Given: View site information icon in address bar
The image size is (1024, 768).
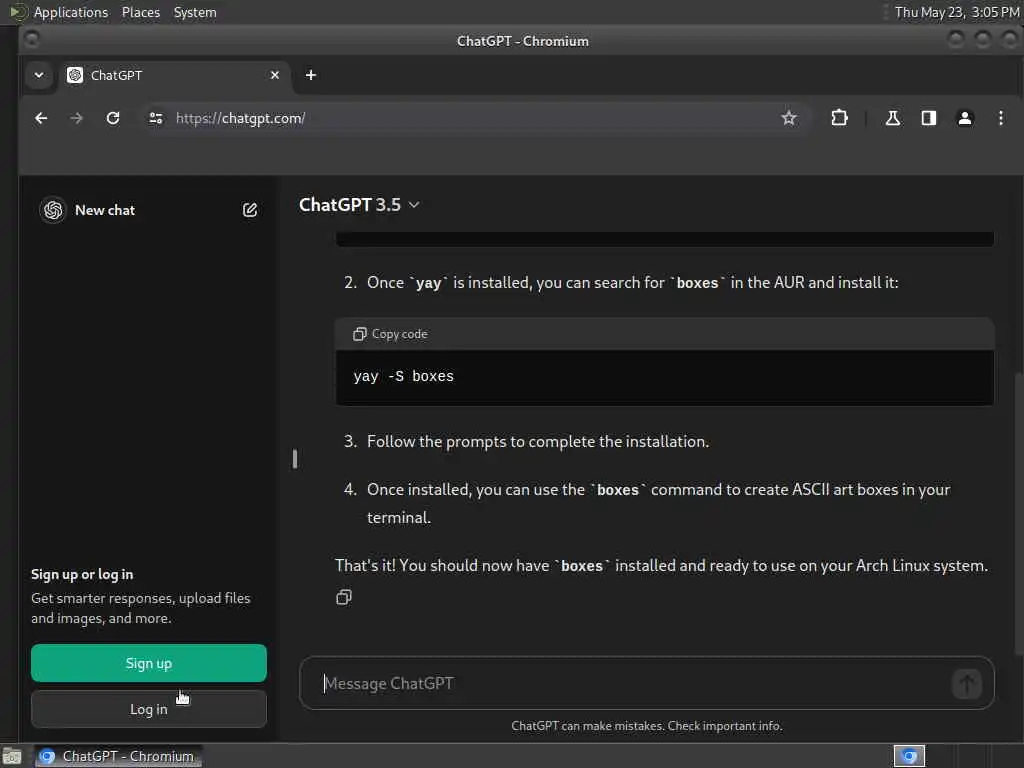Looking at the screenshot, I should (155, 118).
